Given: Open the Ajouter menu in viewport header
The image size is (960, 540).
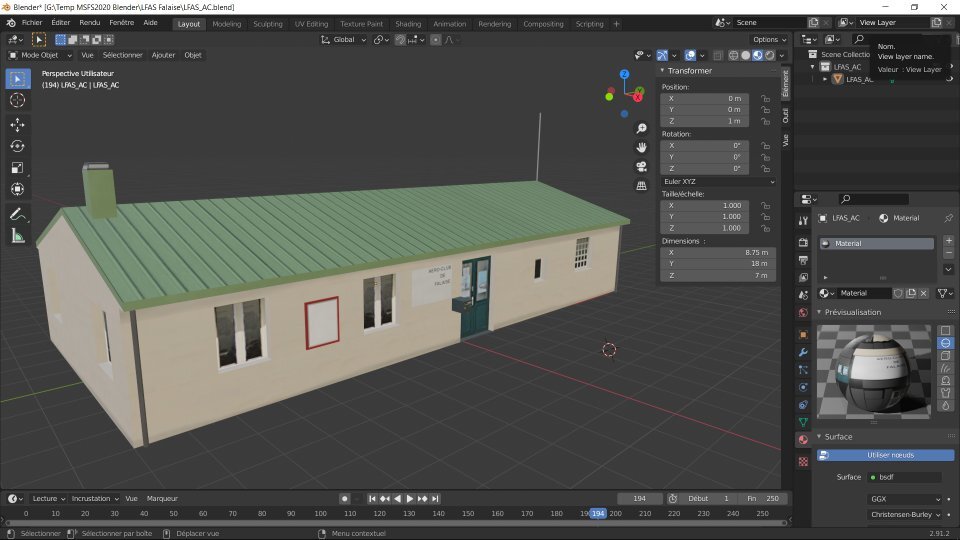Looking at the screenshot, I should pyautogui.click(x=163, y=55).
